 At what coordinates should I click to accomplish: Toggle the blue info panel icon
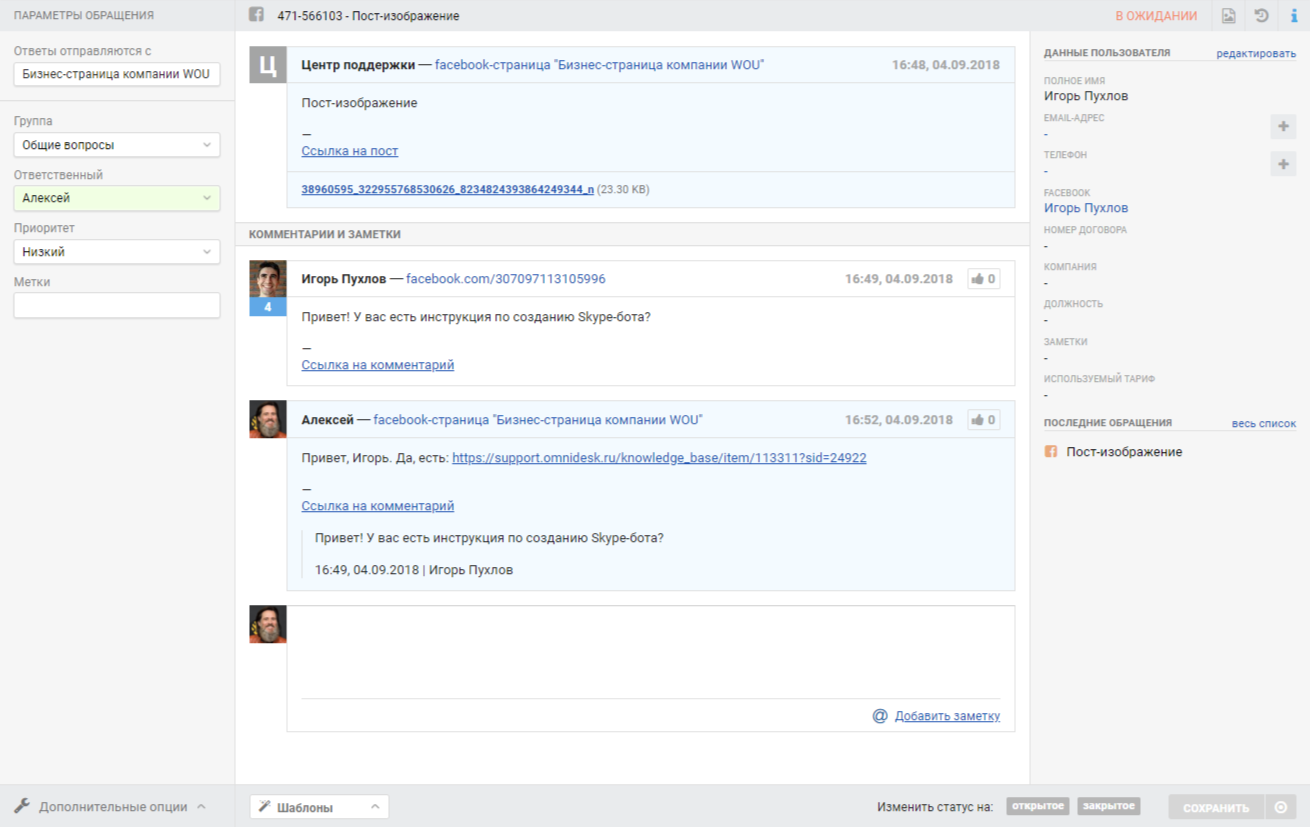(x=1294, y=16)
